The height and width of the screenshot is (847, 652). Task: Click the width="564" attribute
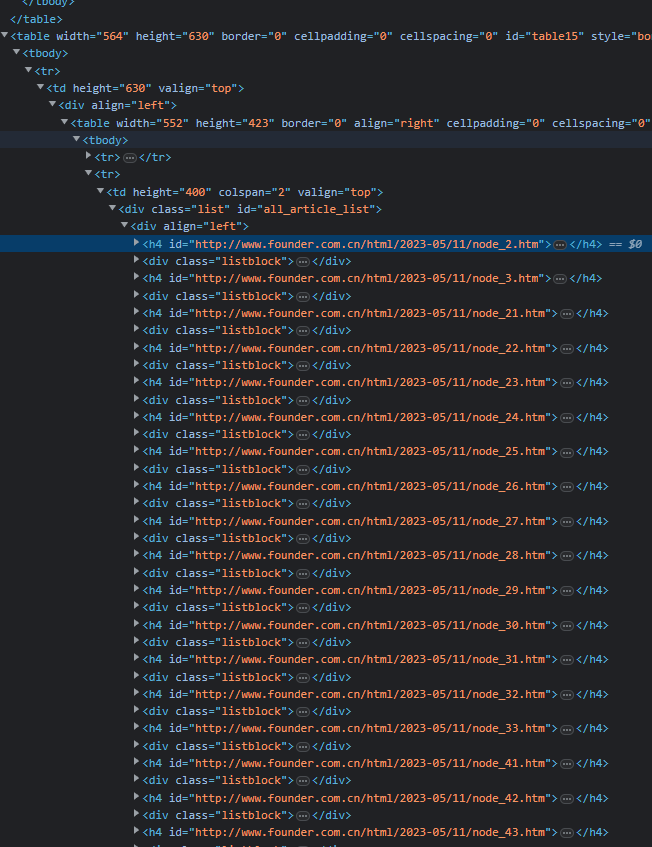coord(92,36)
